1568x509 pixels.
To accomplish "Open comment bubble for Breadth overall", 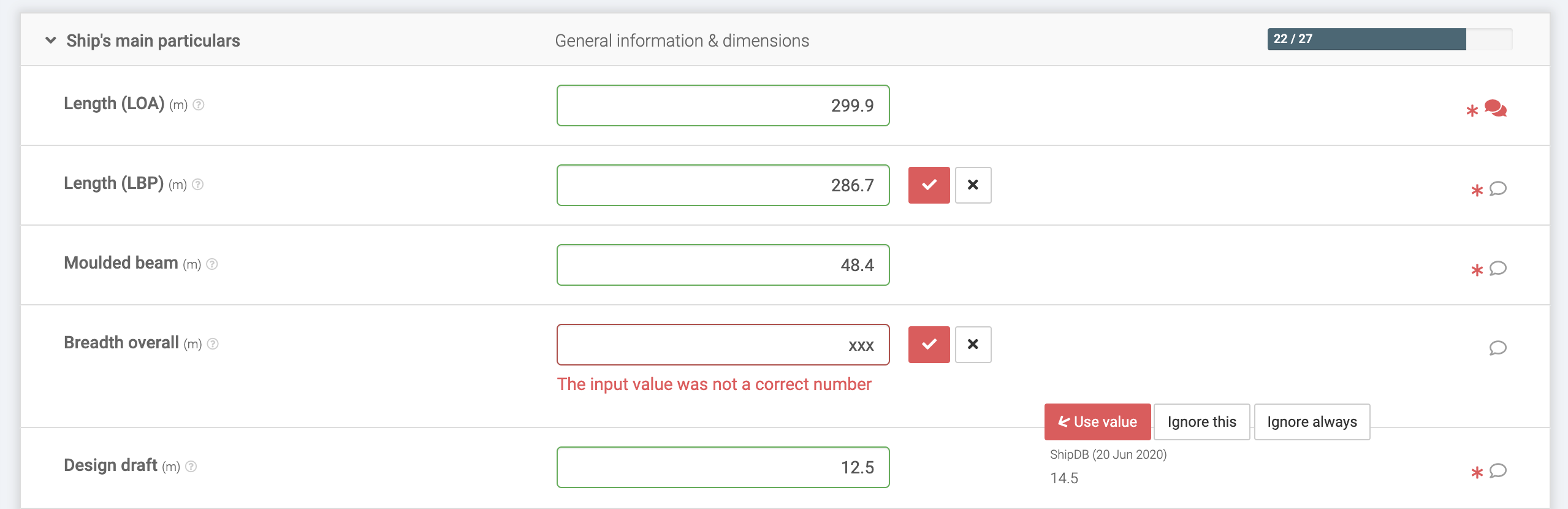I will (1498, 348).
